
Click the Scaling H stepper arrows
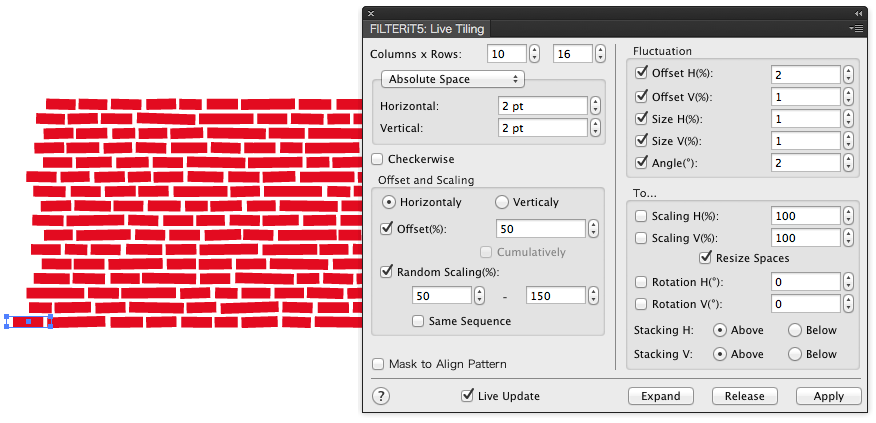click(x=848, y=215)
